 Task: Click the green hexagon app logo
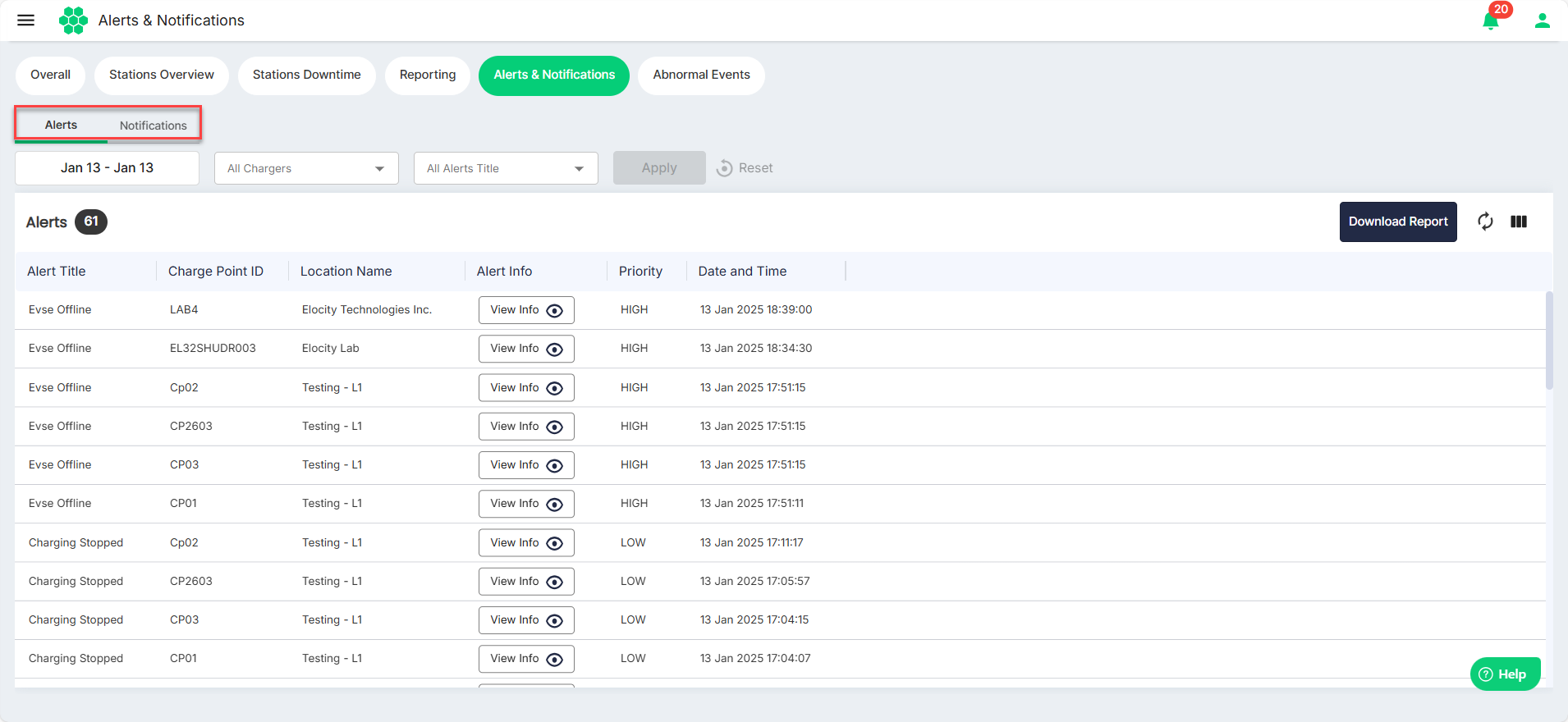[x=73, y=21]
